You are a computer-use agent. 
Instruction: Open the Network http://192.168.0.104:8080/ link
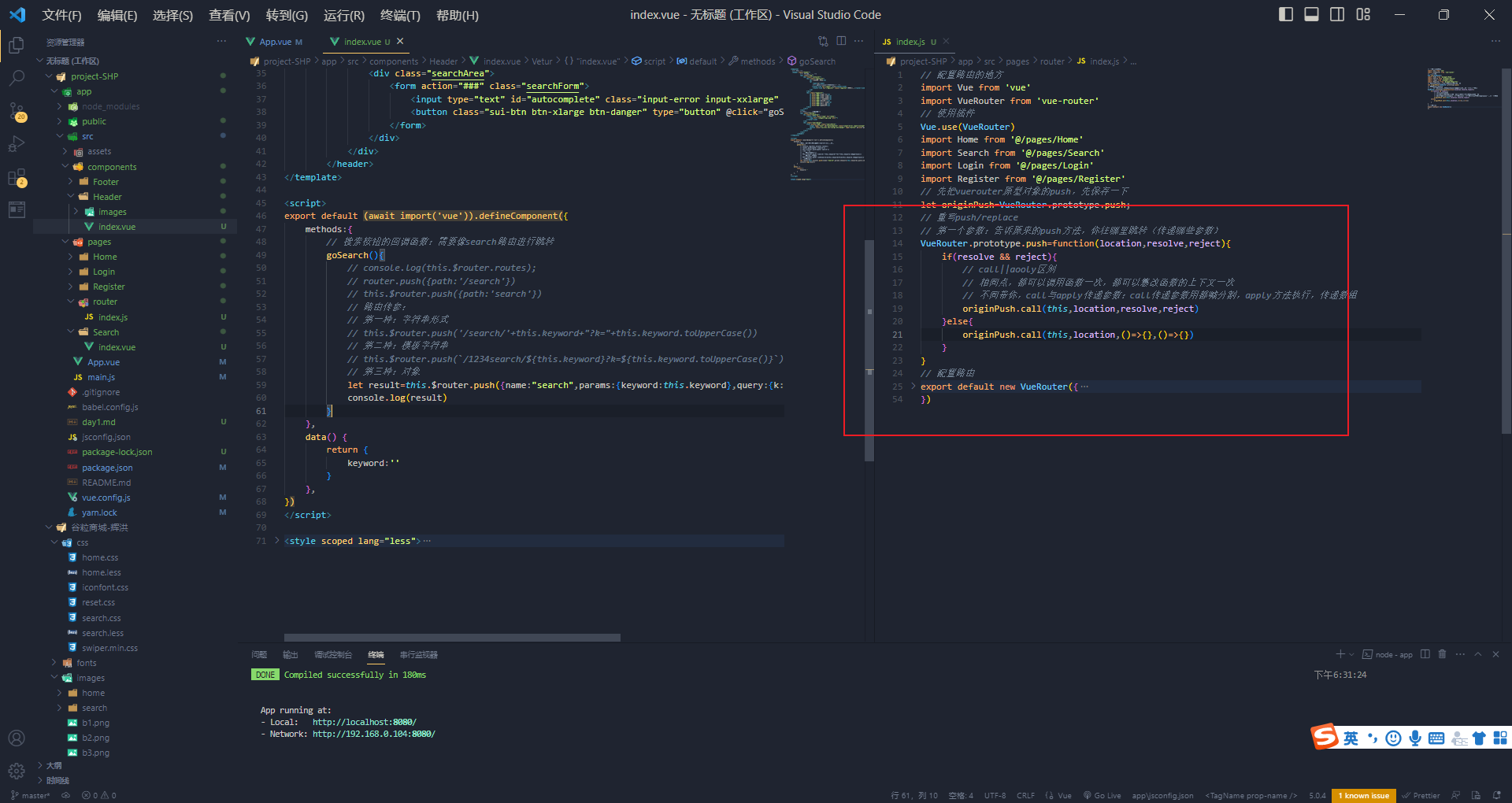click(x=374, y=734)
